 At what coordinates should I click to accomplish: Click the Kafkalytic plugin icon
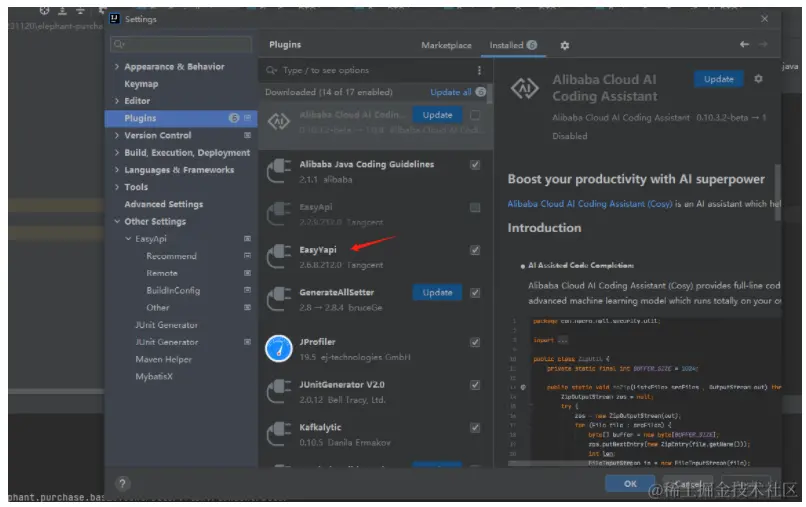point(279,434)
